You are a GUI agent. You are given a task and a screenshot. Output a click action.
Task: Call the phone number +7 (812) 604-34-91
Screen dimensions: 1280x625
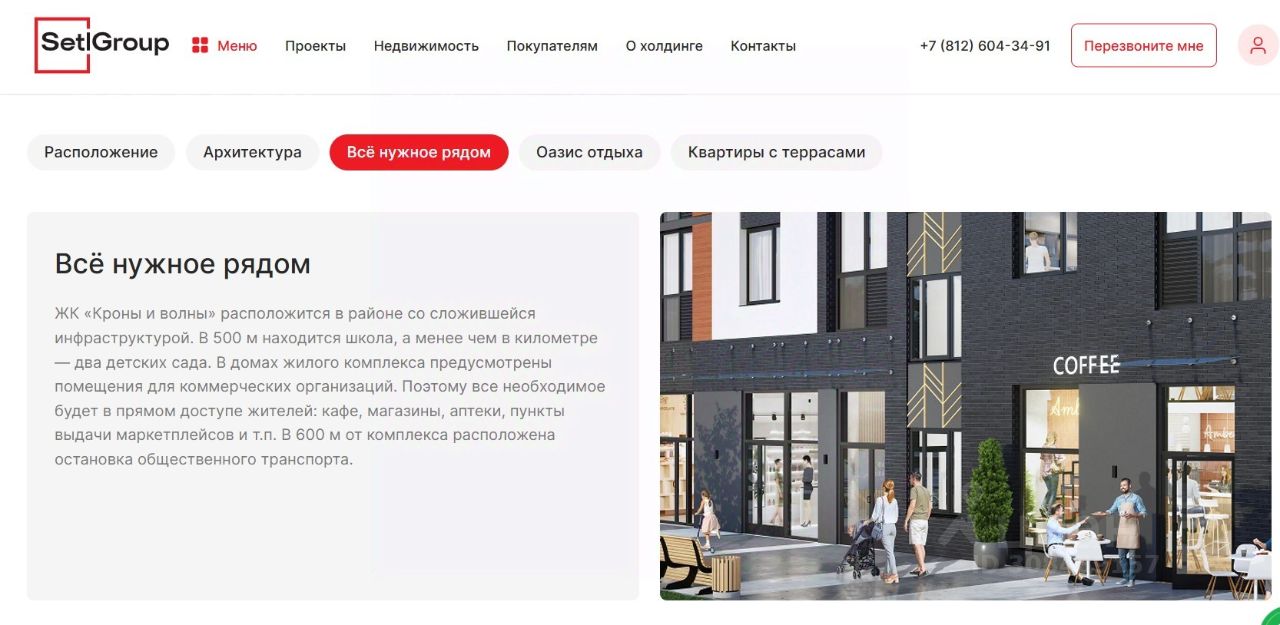click(x=985, y=46)
